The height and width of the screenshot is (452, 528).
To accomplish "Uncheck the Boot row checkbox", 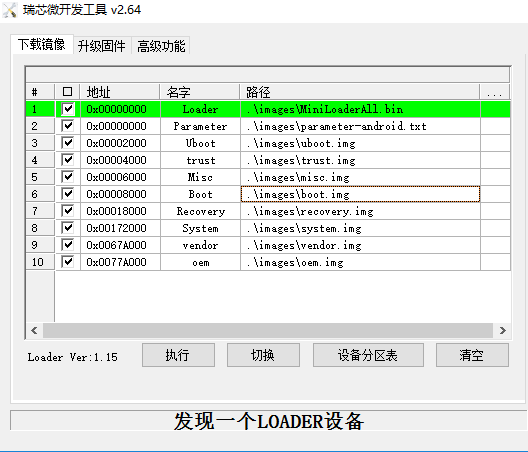I will 68,194.
